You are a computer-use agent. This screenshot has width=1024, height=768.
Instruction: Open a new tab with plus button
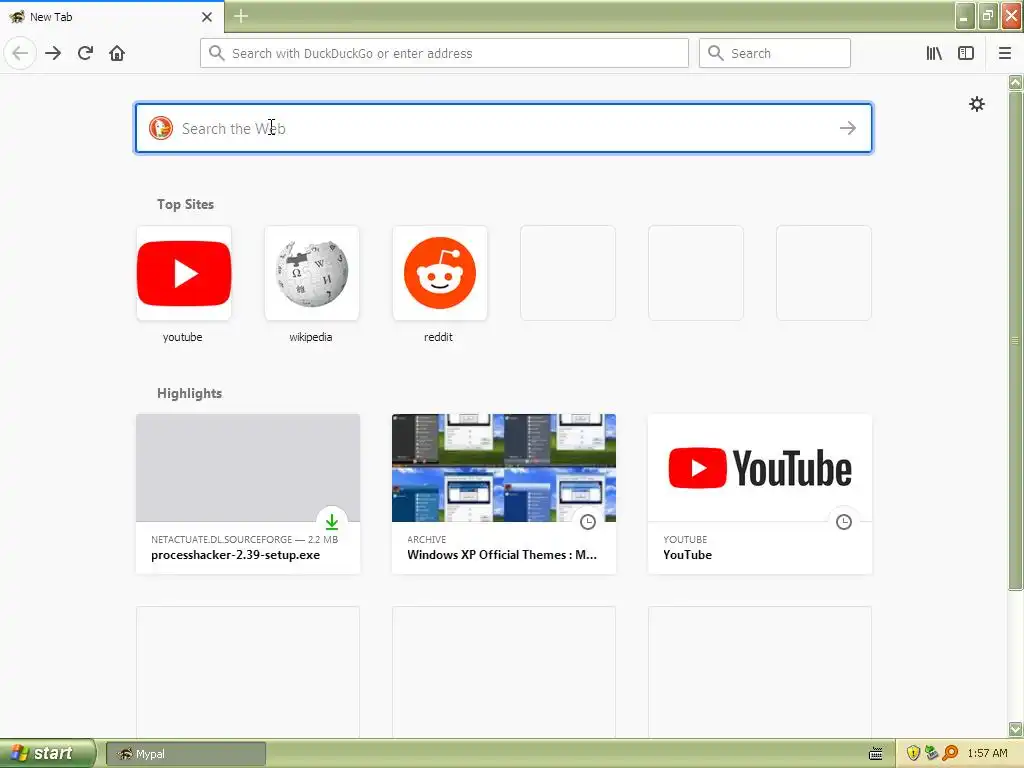[241, 16]
